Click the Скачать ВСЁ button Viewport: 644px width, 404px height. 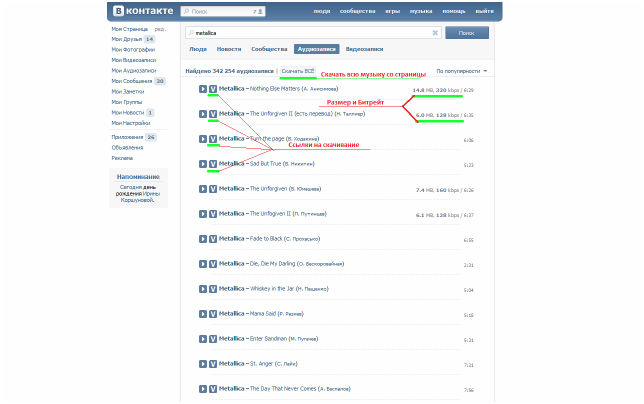click(x=298, y=71)
